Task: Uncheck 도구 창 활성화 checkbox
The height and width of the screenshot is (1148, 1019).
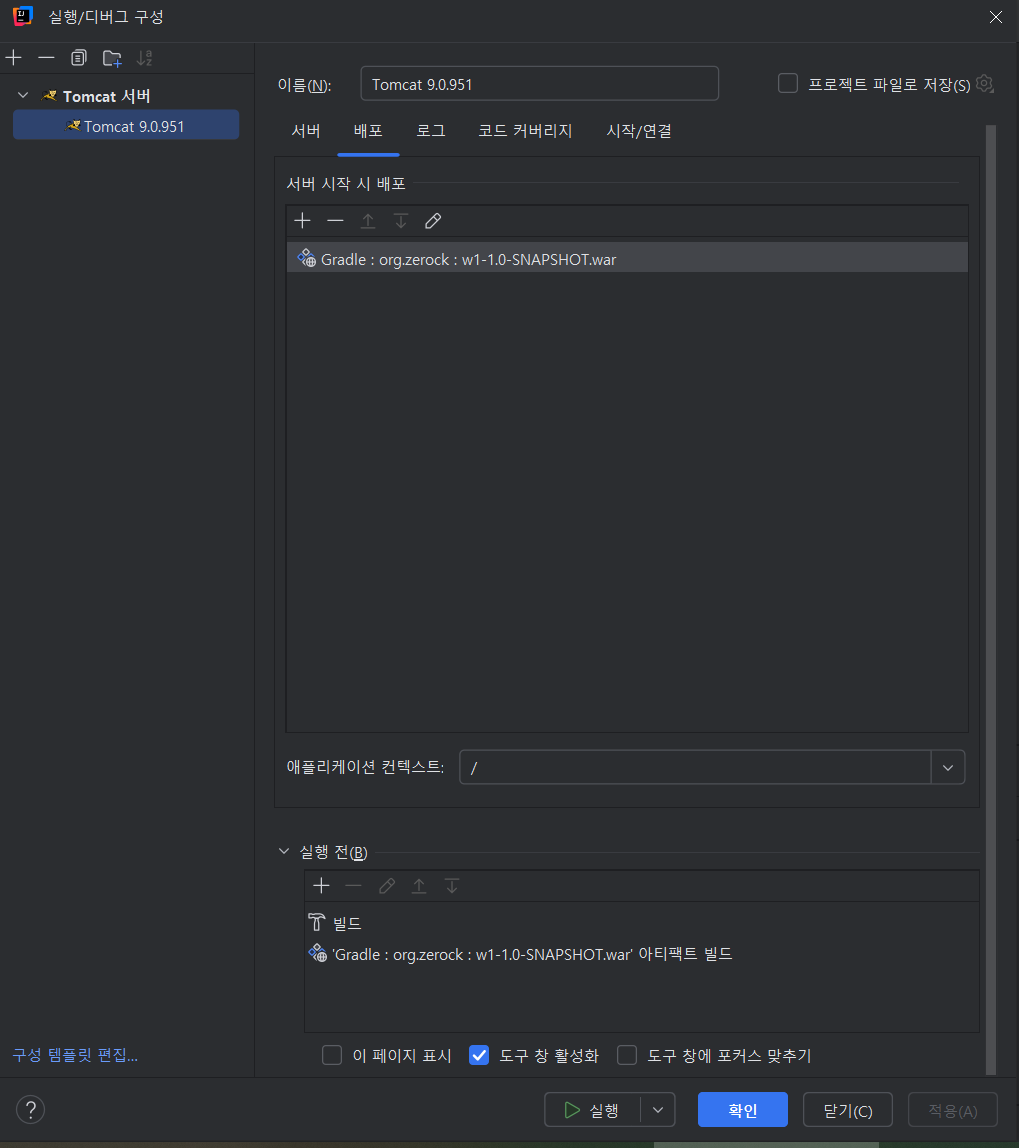Action: [479, 1055]
